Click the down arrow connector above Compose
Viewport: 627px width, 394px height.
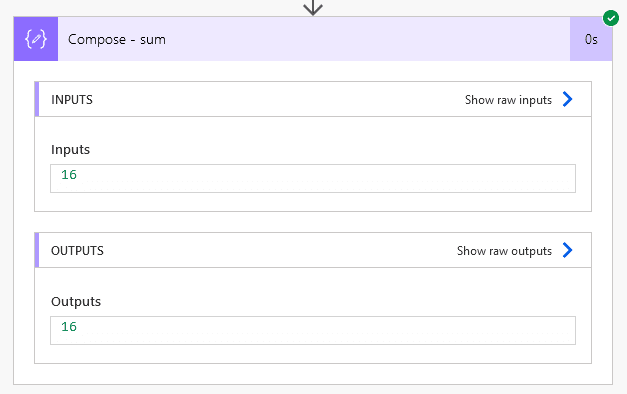[x=313, y=8]
